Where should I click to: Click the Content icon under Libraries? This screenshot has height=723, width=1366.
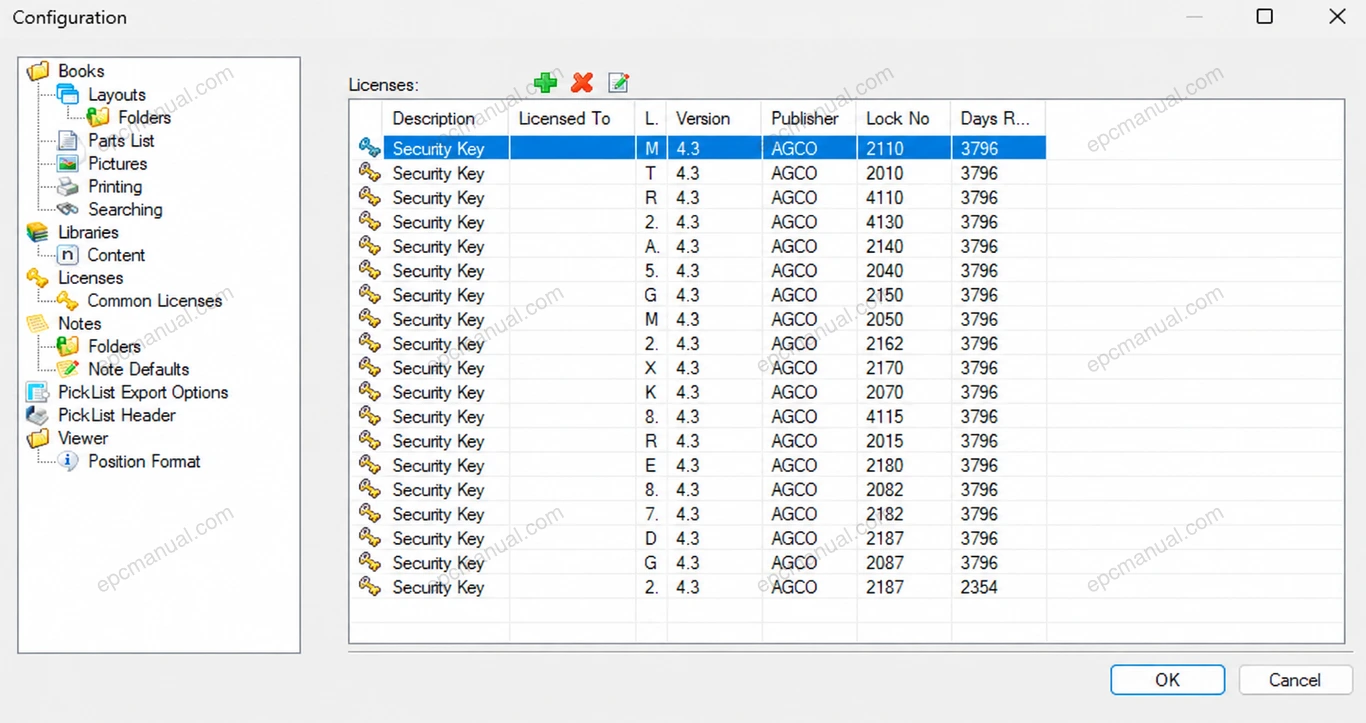(68, 255)
